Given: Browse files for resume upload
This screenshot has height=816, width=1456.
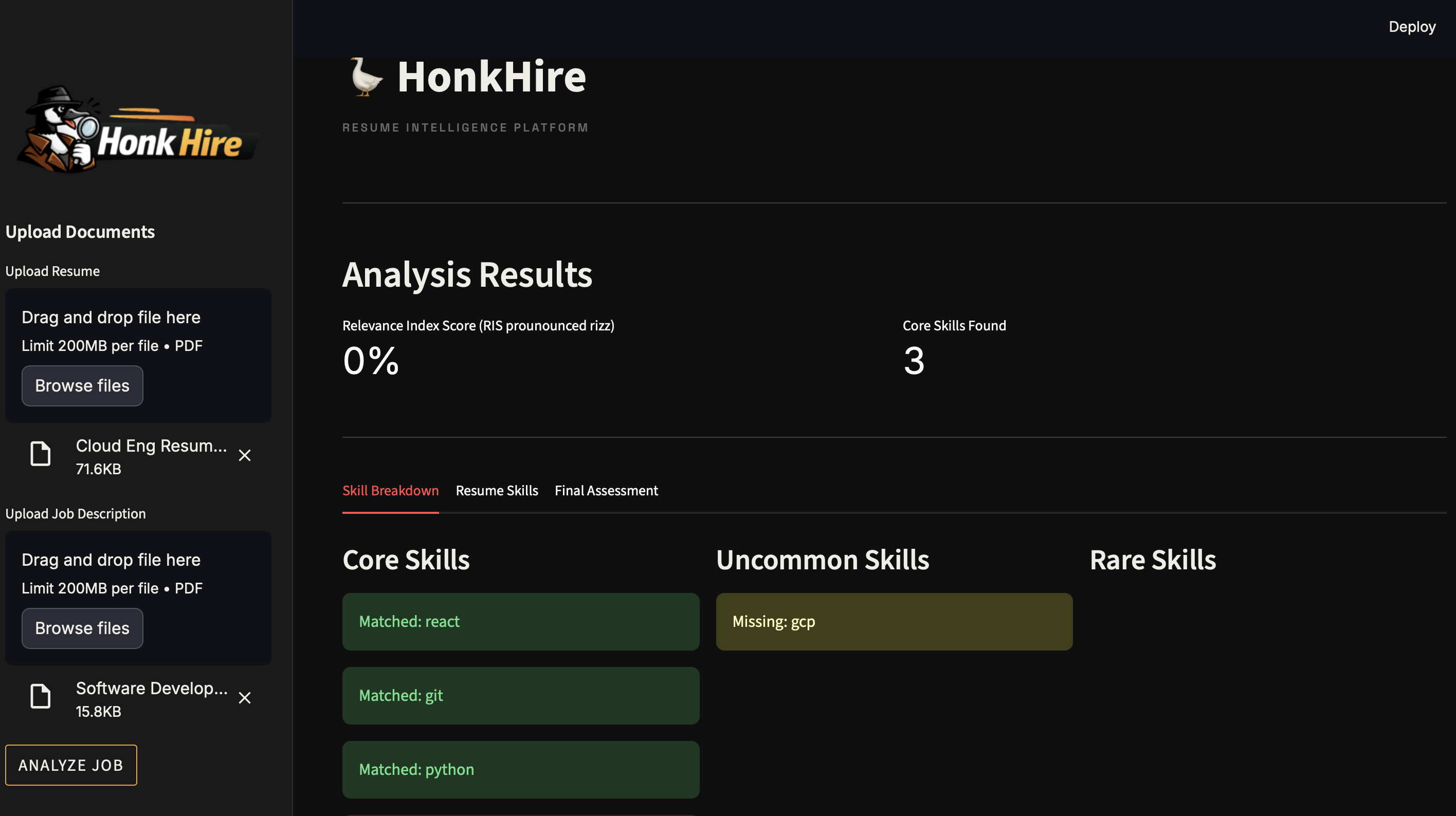Looking at the screenshot, I should pos(83,386).
